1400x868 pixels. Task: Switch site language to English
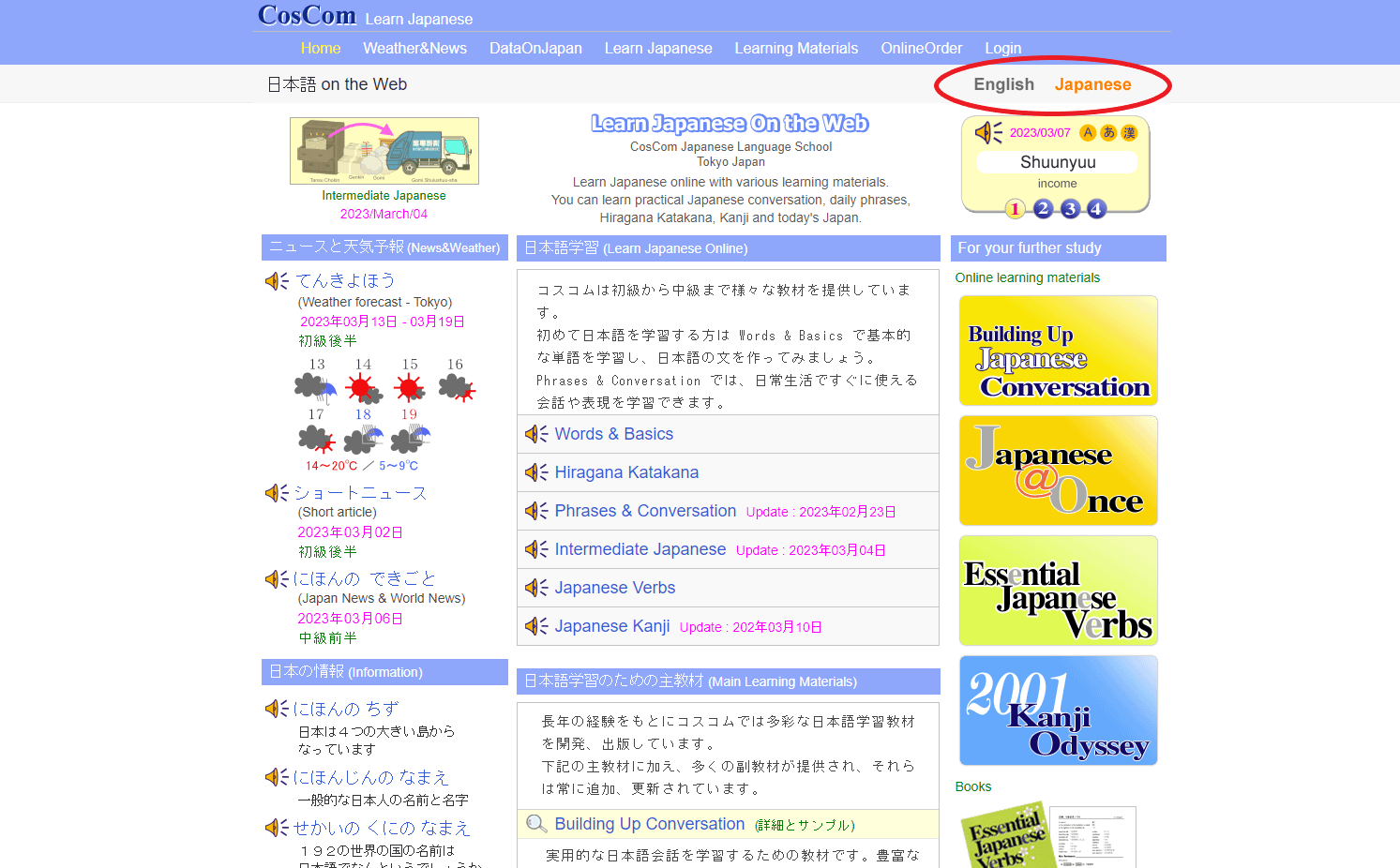coord(1003,84)
